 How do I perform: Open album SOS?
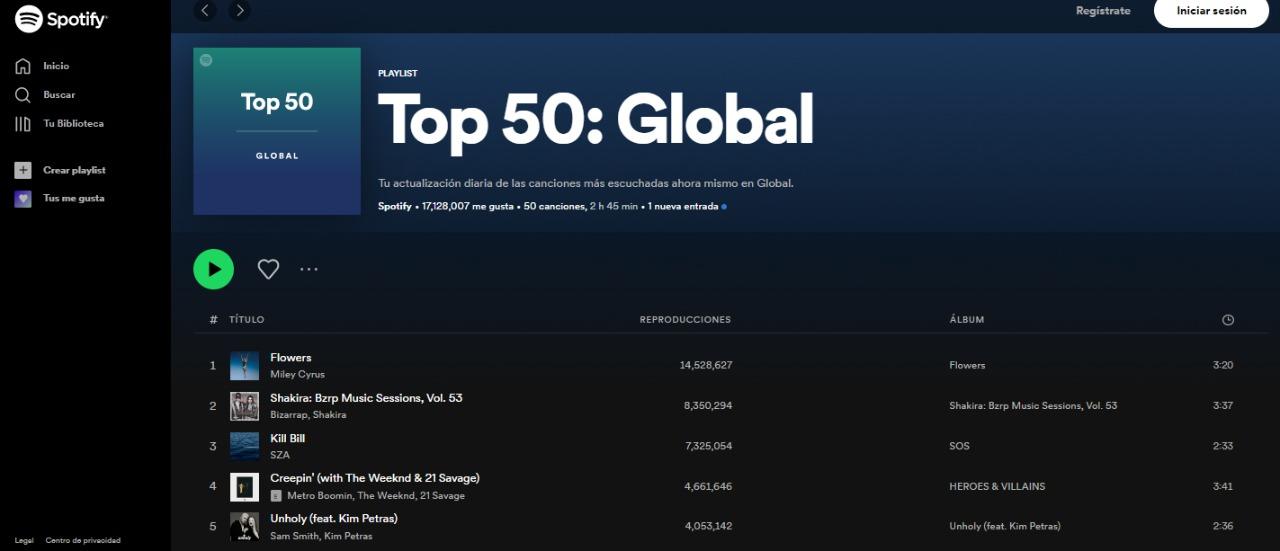point(959,446)
